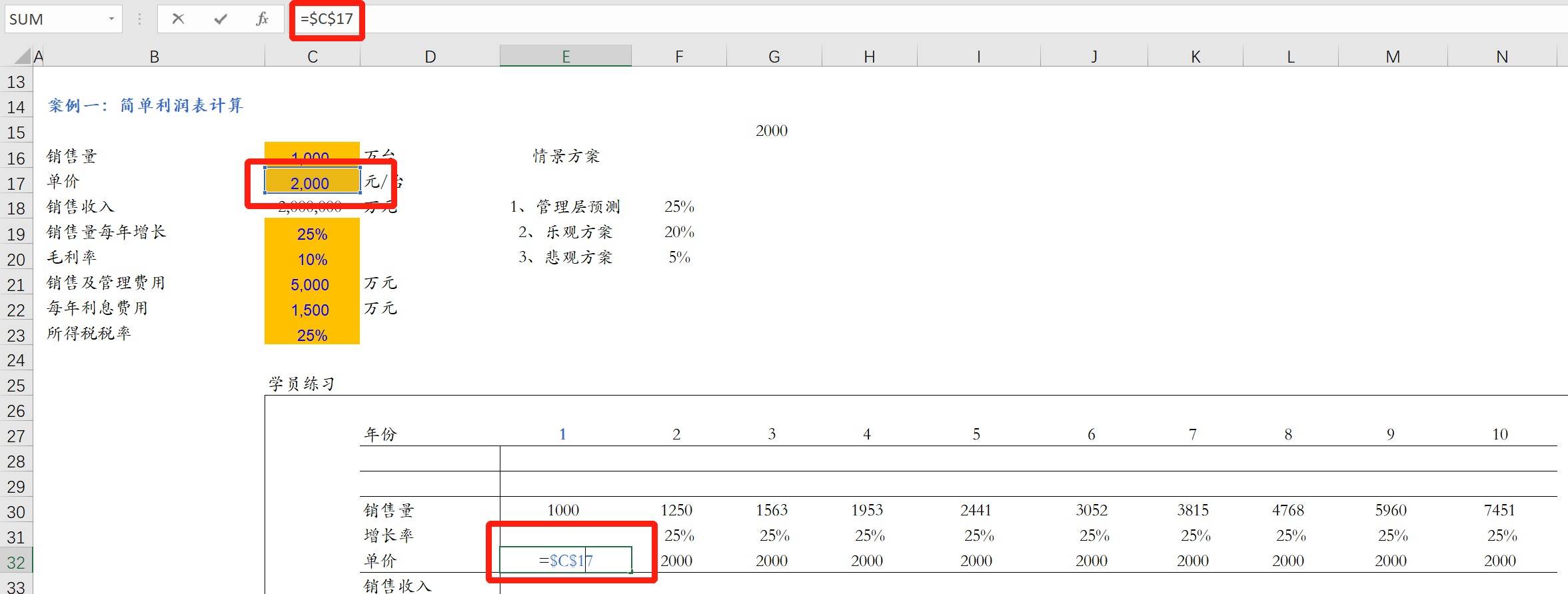Select column N header
Viewport: 1568px width, 594px height.
(x=1501, y=57)
